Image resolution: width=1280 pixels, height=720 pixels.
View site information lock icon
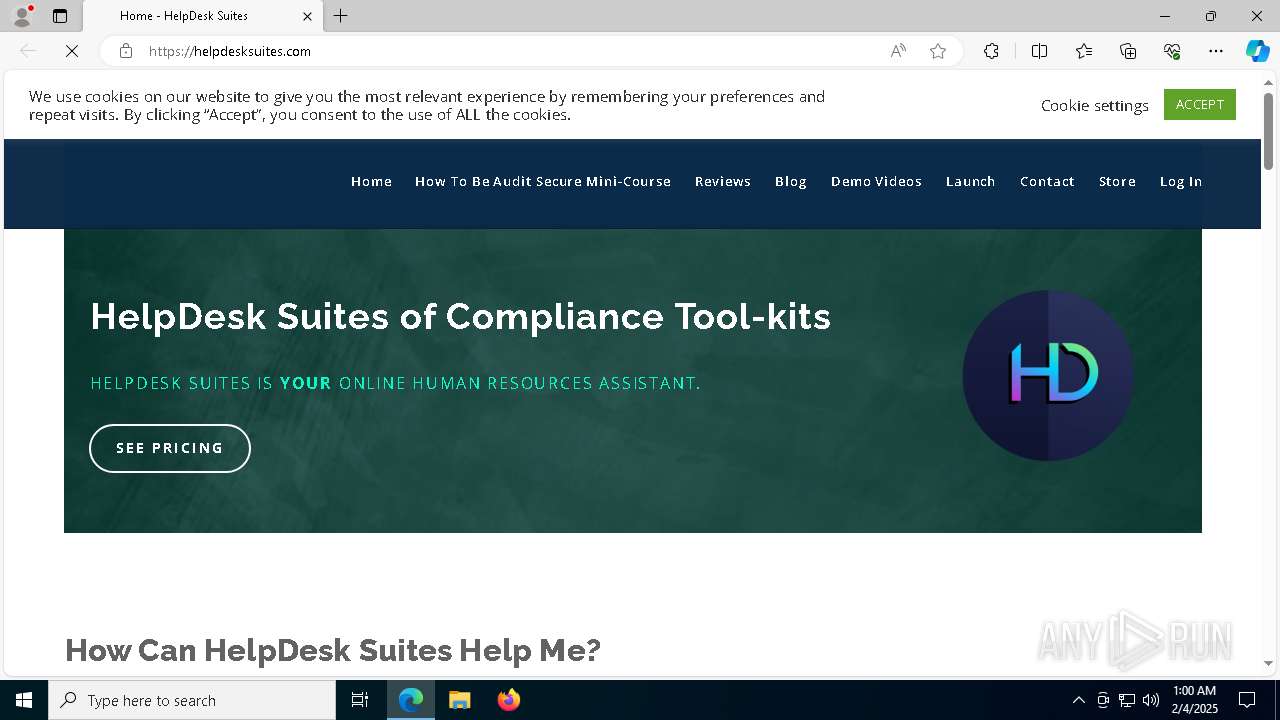(126, 51)
